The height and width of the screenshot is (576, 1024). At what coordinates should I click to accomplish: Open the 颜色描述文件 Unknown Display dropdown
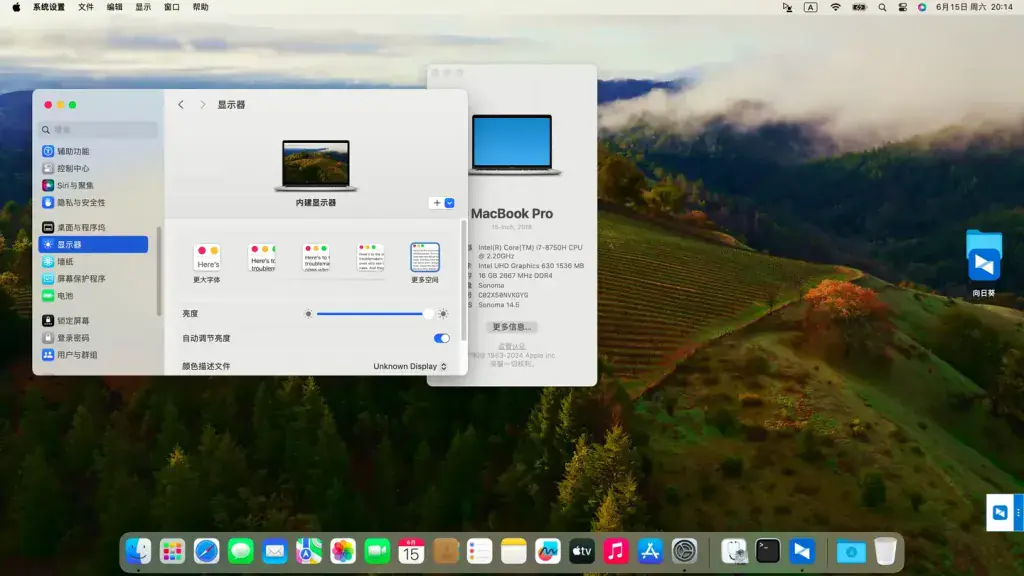[x=409, y=366]
